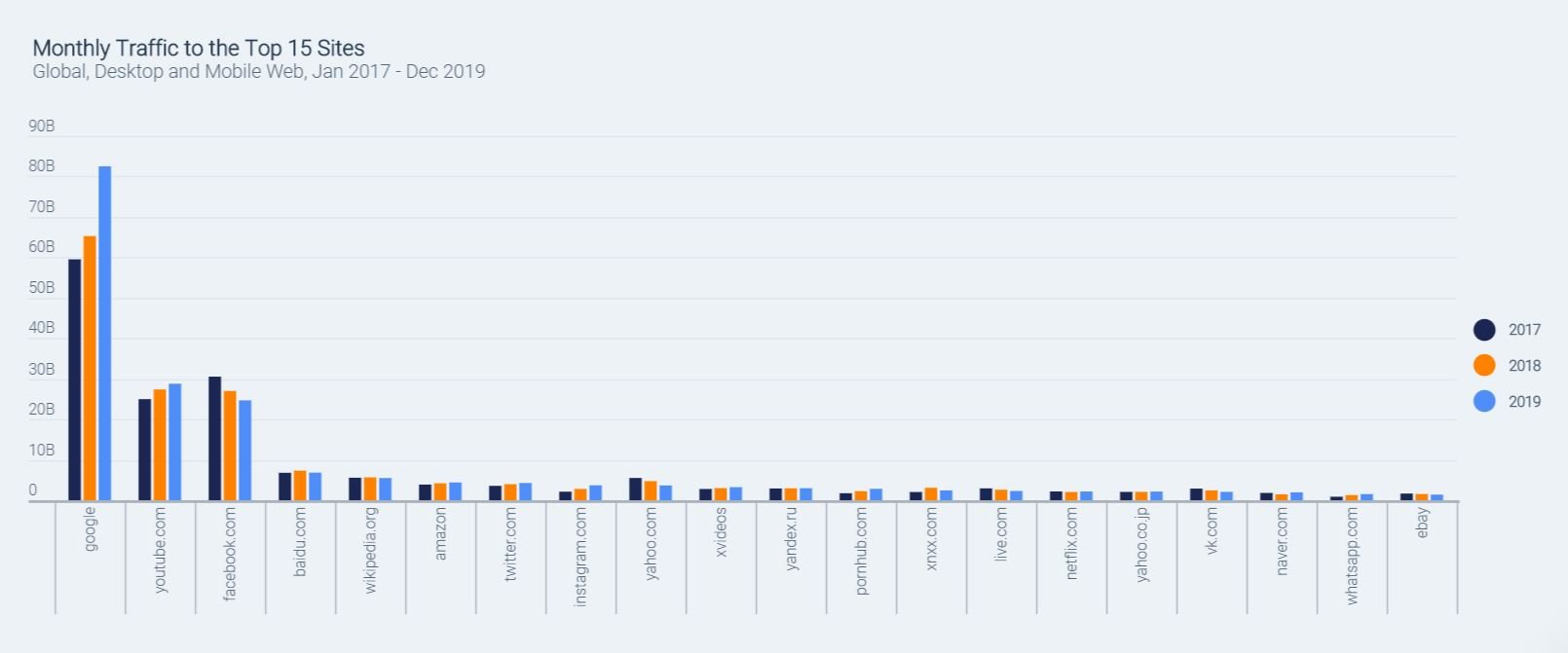Image resolution: width=1568 pixels, height=653 pixels.
Task: Click the youtube.com x-axis label
Action: pos(161,550)
